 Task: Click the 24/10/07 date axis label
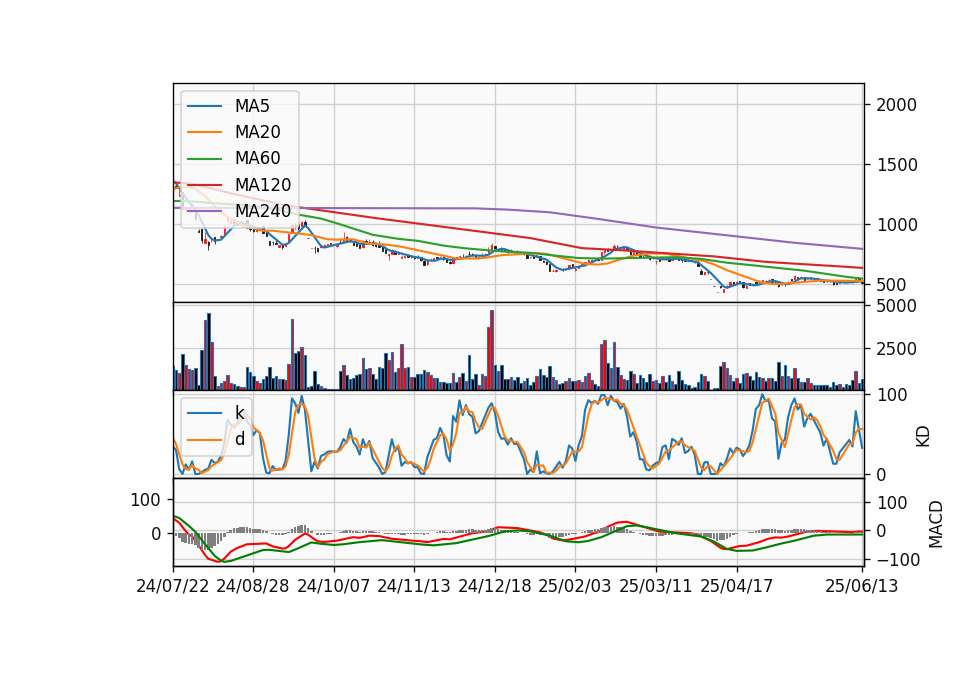pyautogui.click(x=334, y=586)
